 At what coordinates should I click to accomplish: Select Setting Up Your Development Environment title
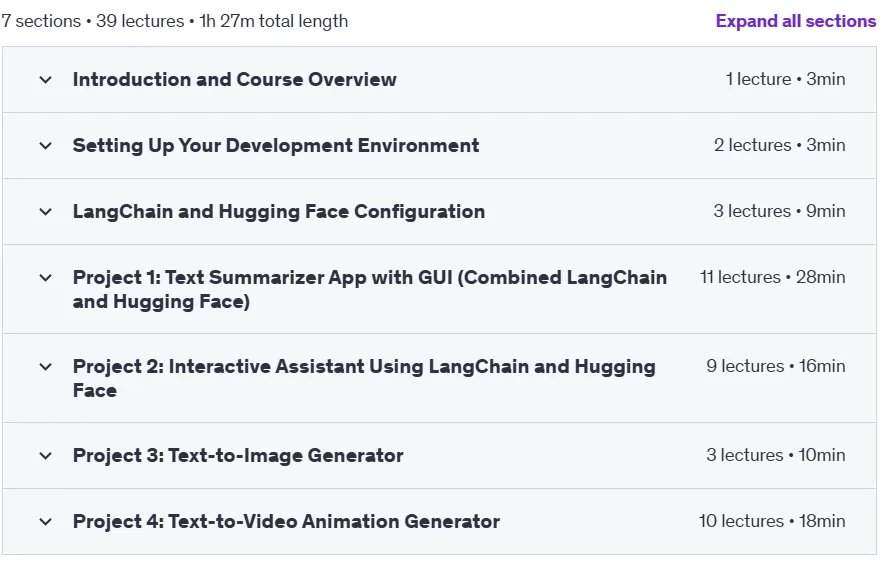(276, 146)
